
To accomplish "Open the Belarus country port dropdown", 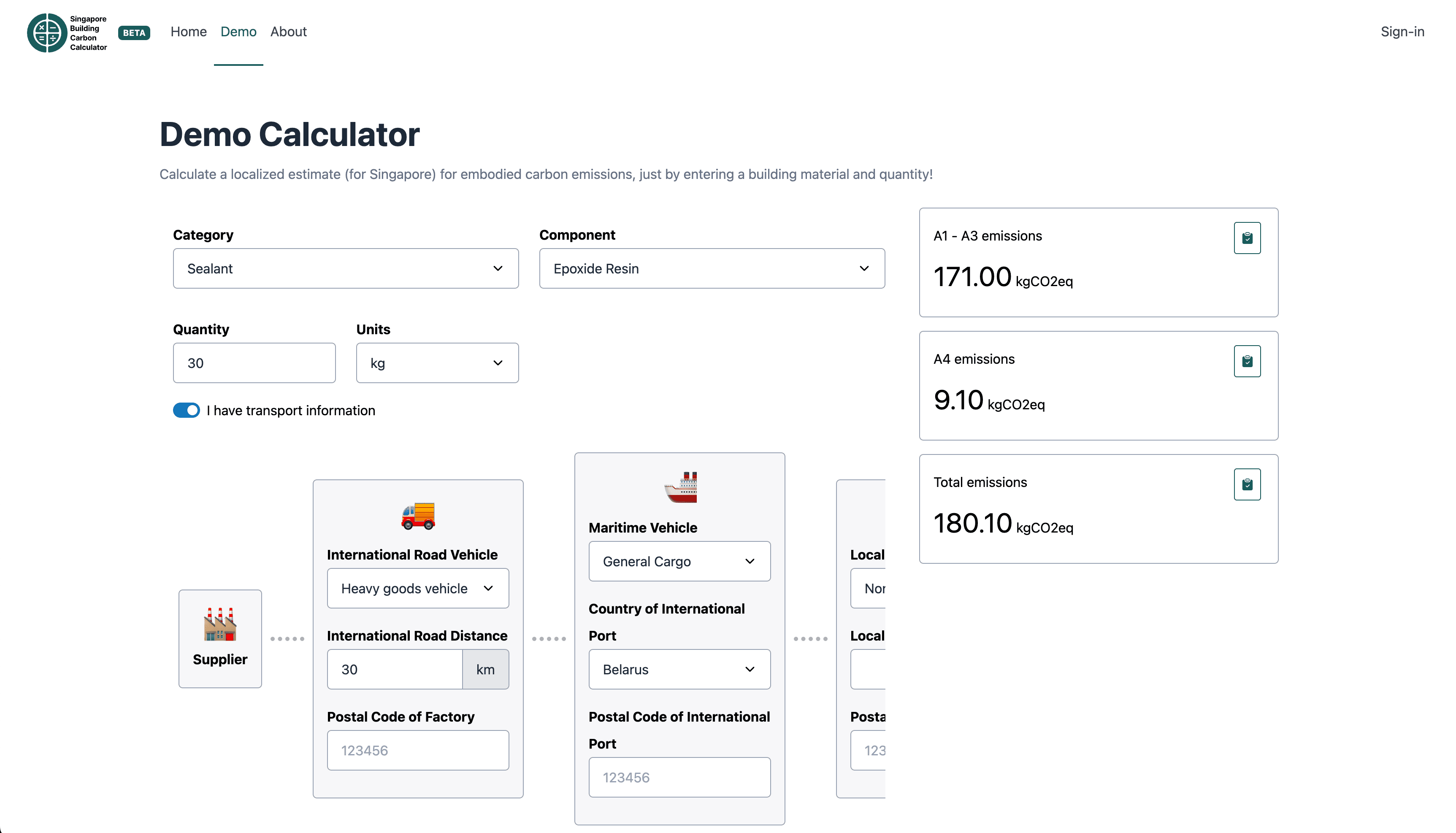I will point(679,669).
